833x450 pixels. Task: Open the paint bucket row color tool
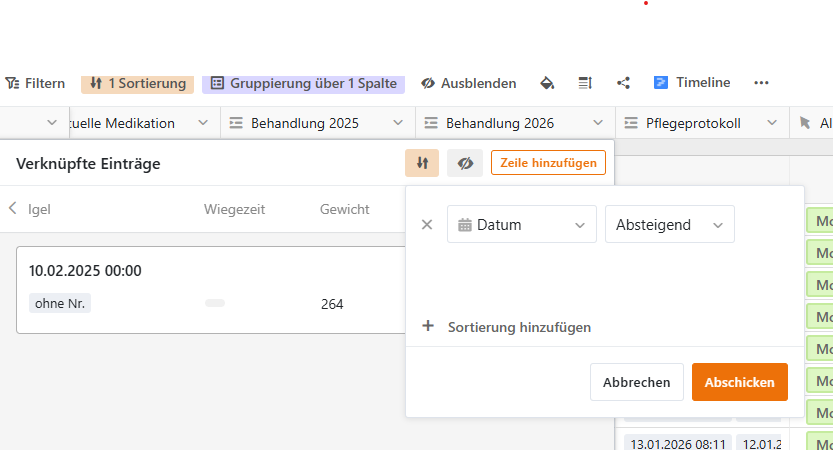click(x=547, y=83)
